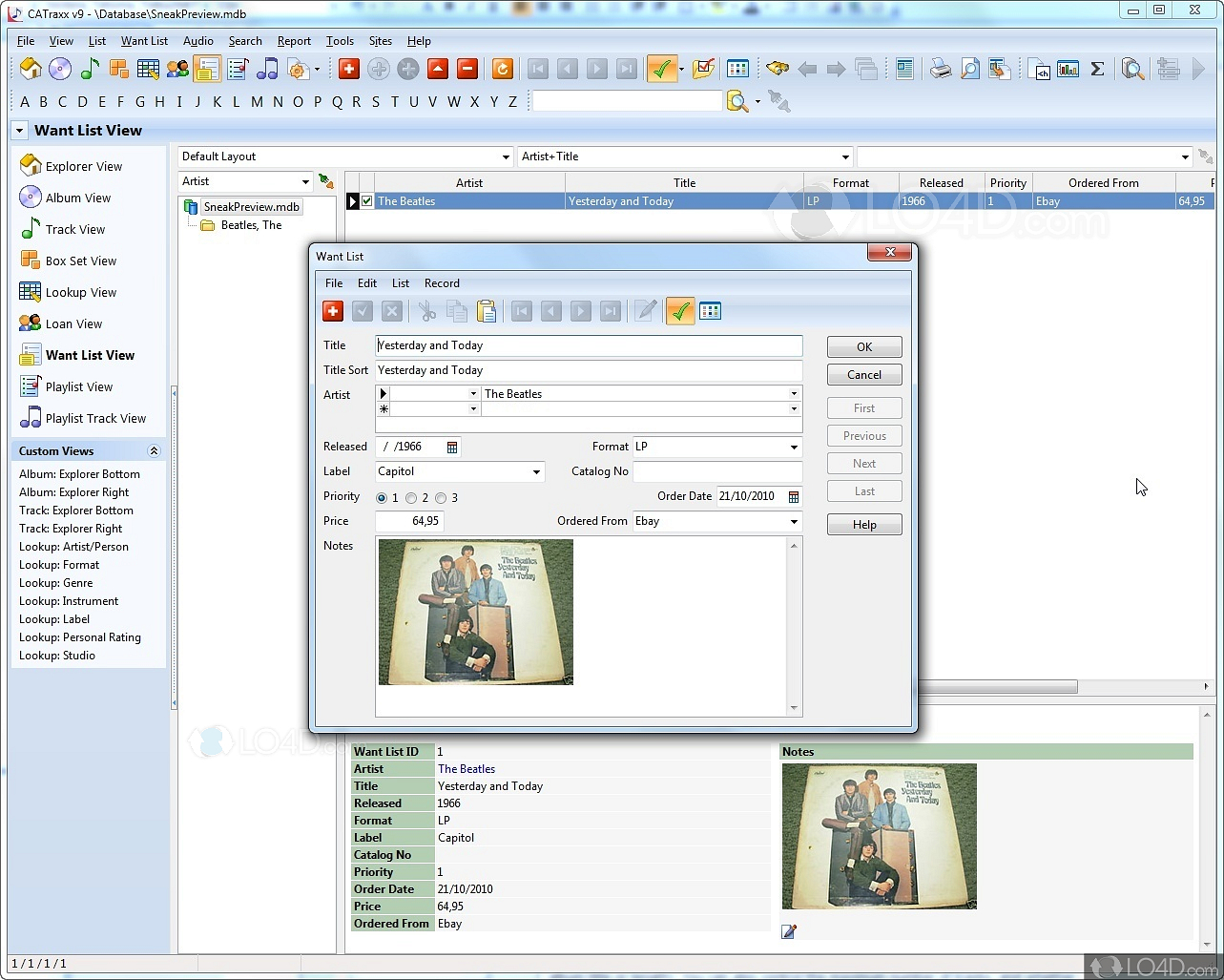Open the Report menu
The image size is (1224, 980).
(x=294, y=41)
